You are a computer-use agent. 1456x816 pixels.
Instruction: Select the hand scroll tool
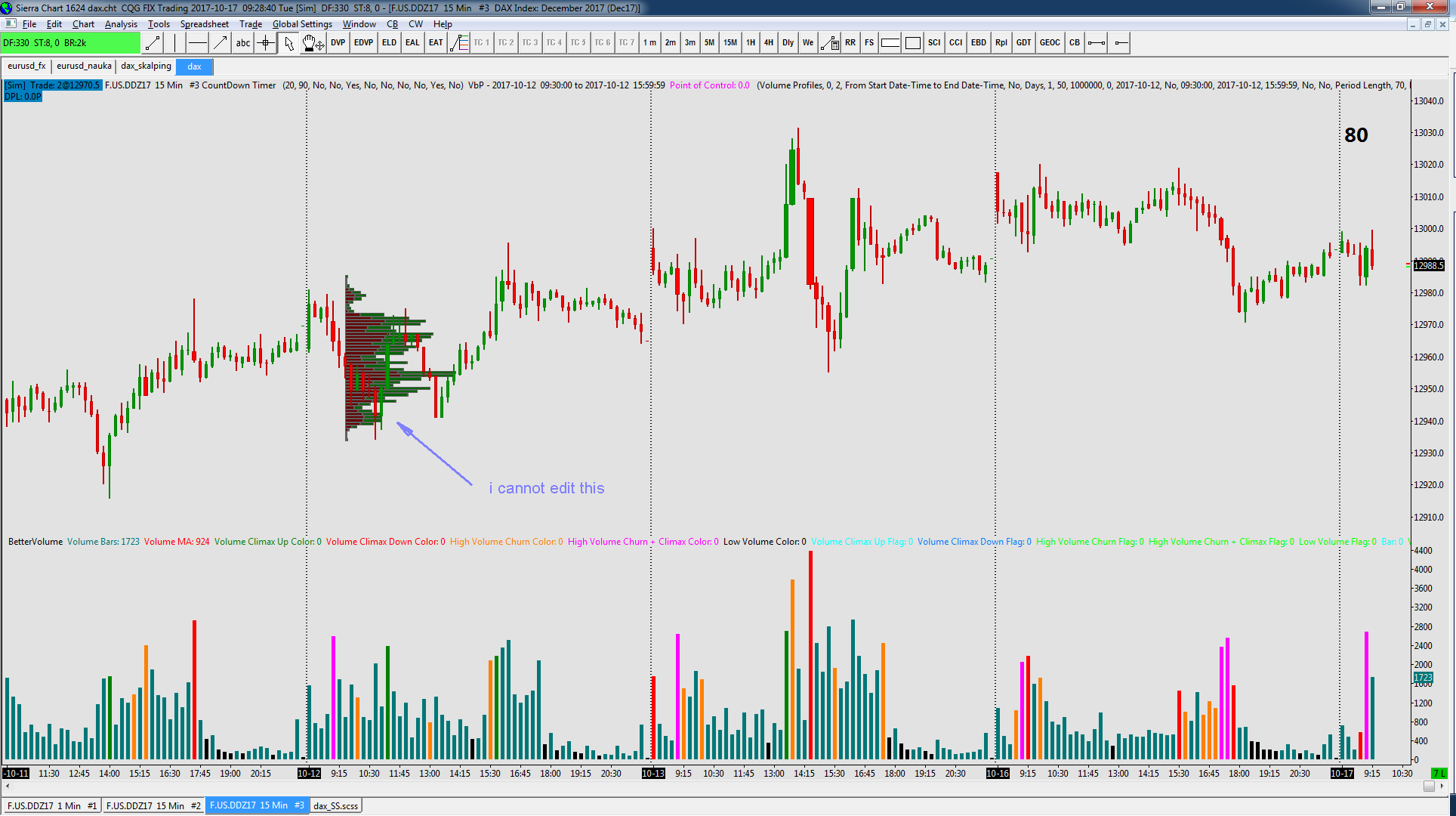click(x=312, y=43)
